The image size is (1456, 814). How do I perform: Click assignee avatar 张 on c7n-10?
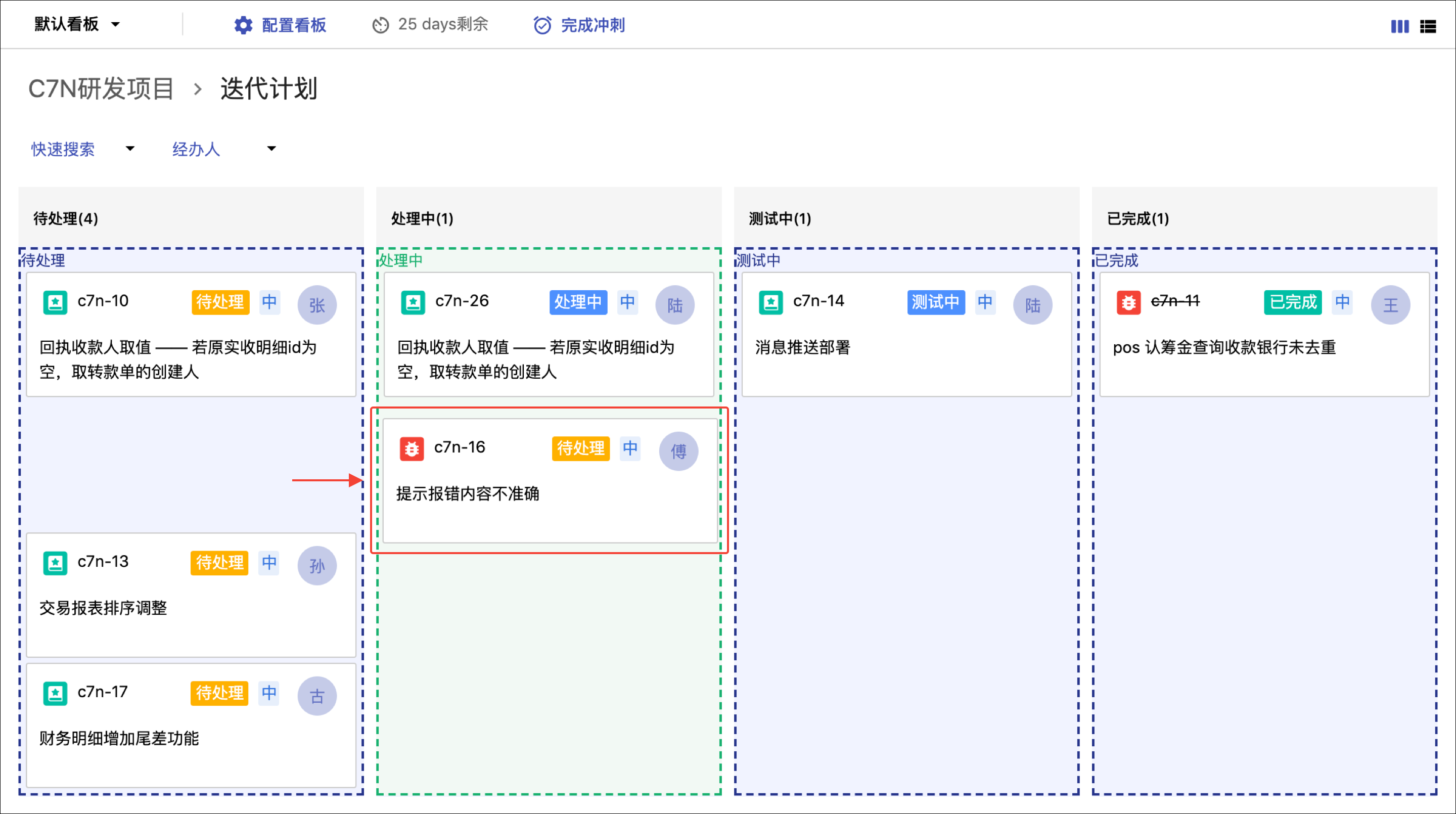click(317, 305)
